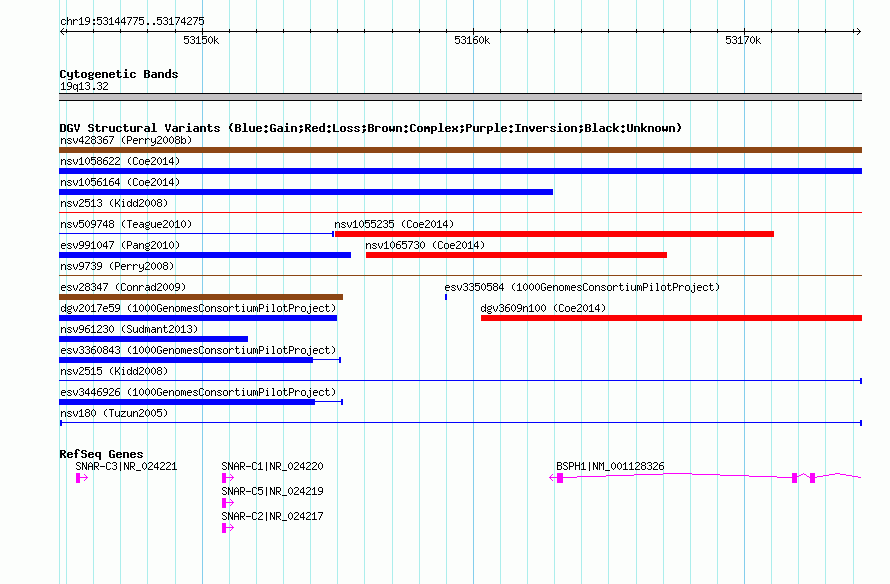Open the nsv1058622 (Coe2014) label
The width and height of the screenshot is (890, 584).
pyautogui.click(x=120, y=161)
